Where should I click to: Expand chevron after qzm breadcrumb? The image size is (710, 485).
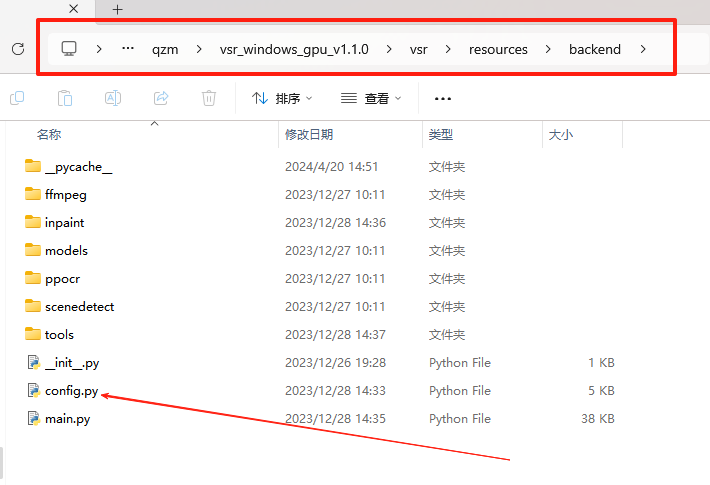coord(199,49)
